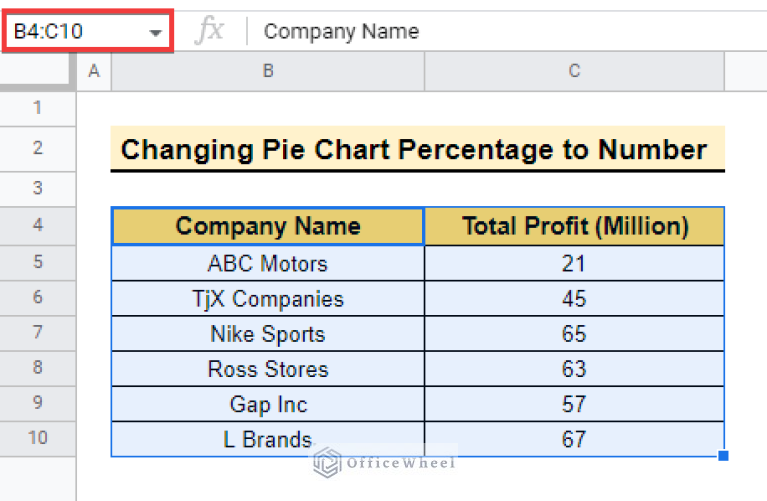This screenshot has height=501, width=767.
Task: Click the title cell Changing Pie Chart Percentage
Action: point(415,150)
